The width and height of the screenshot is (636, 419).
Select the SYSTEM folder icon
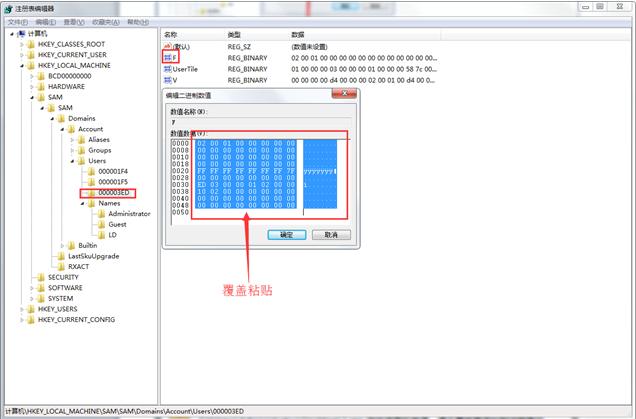pyautogui.click(x=41, y=299)
